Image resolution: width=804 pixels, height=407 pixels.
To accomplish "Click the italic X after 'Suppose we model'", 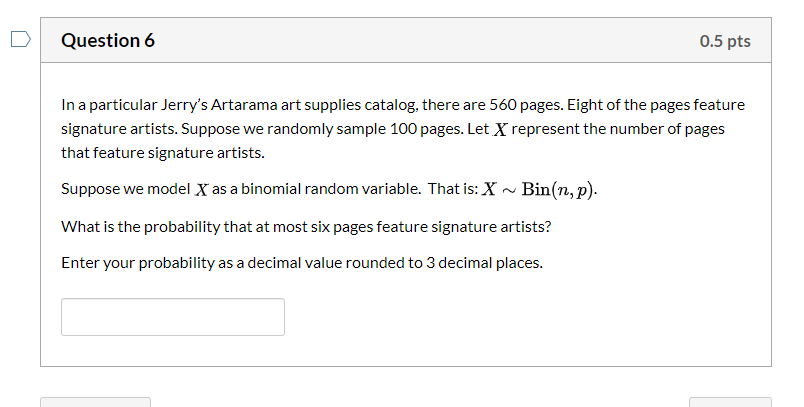I will pyautogui.click(x=202, y=190).
